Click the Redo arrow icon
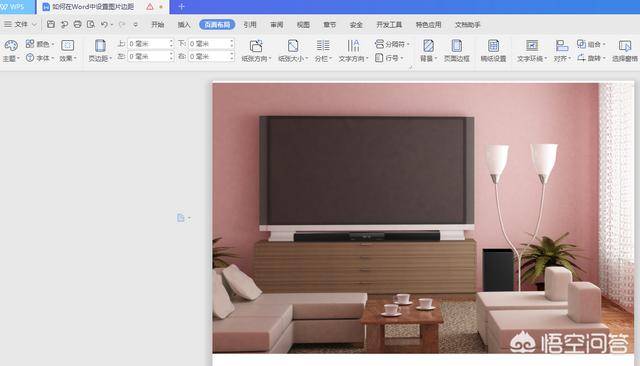The height and width of the screenshot is (366, 640). click(121, 24)
